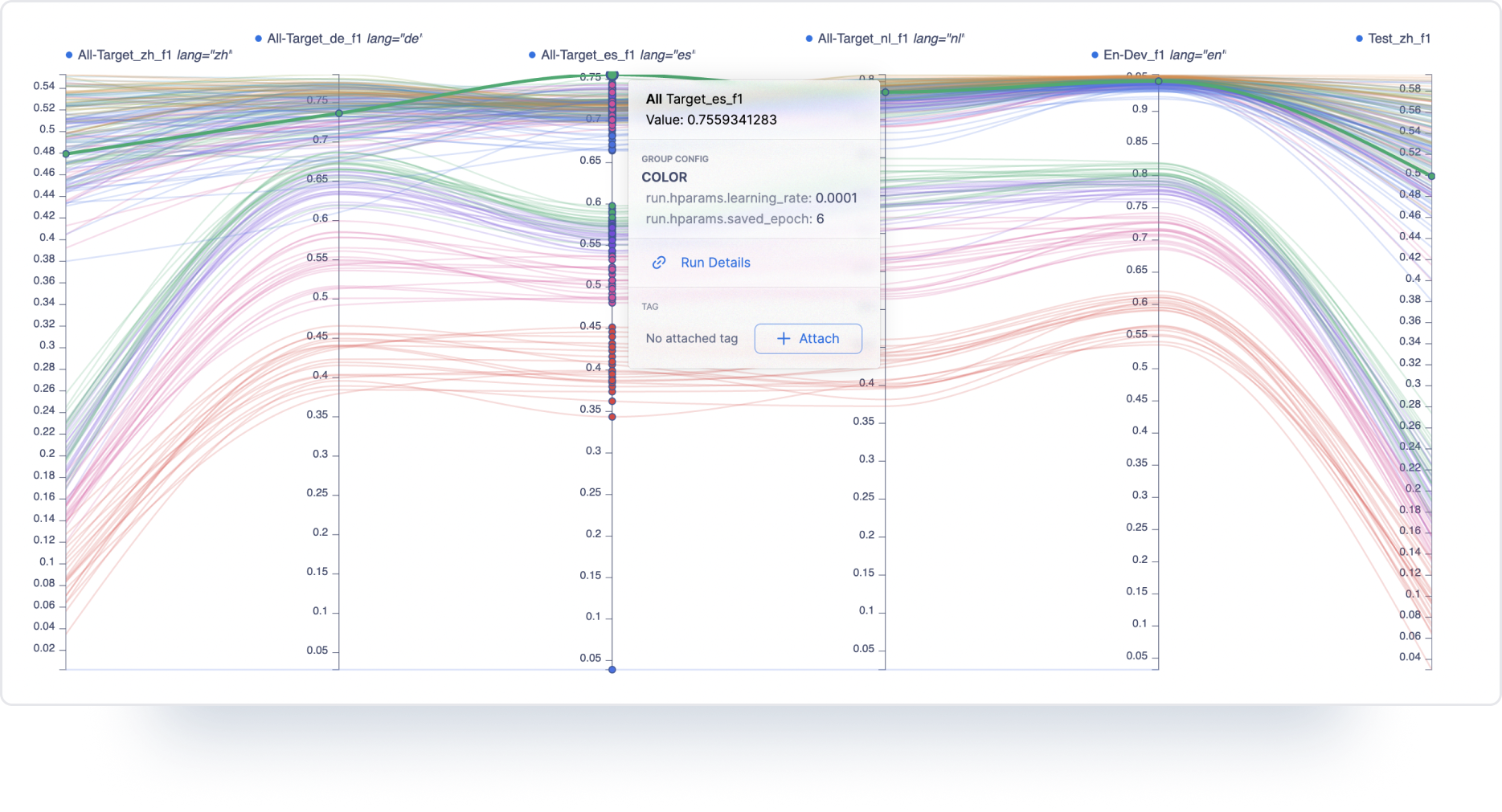Click the learning_rate value 0.0001 in tooltip

(x=836, y=198)
